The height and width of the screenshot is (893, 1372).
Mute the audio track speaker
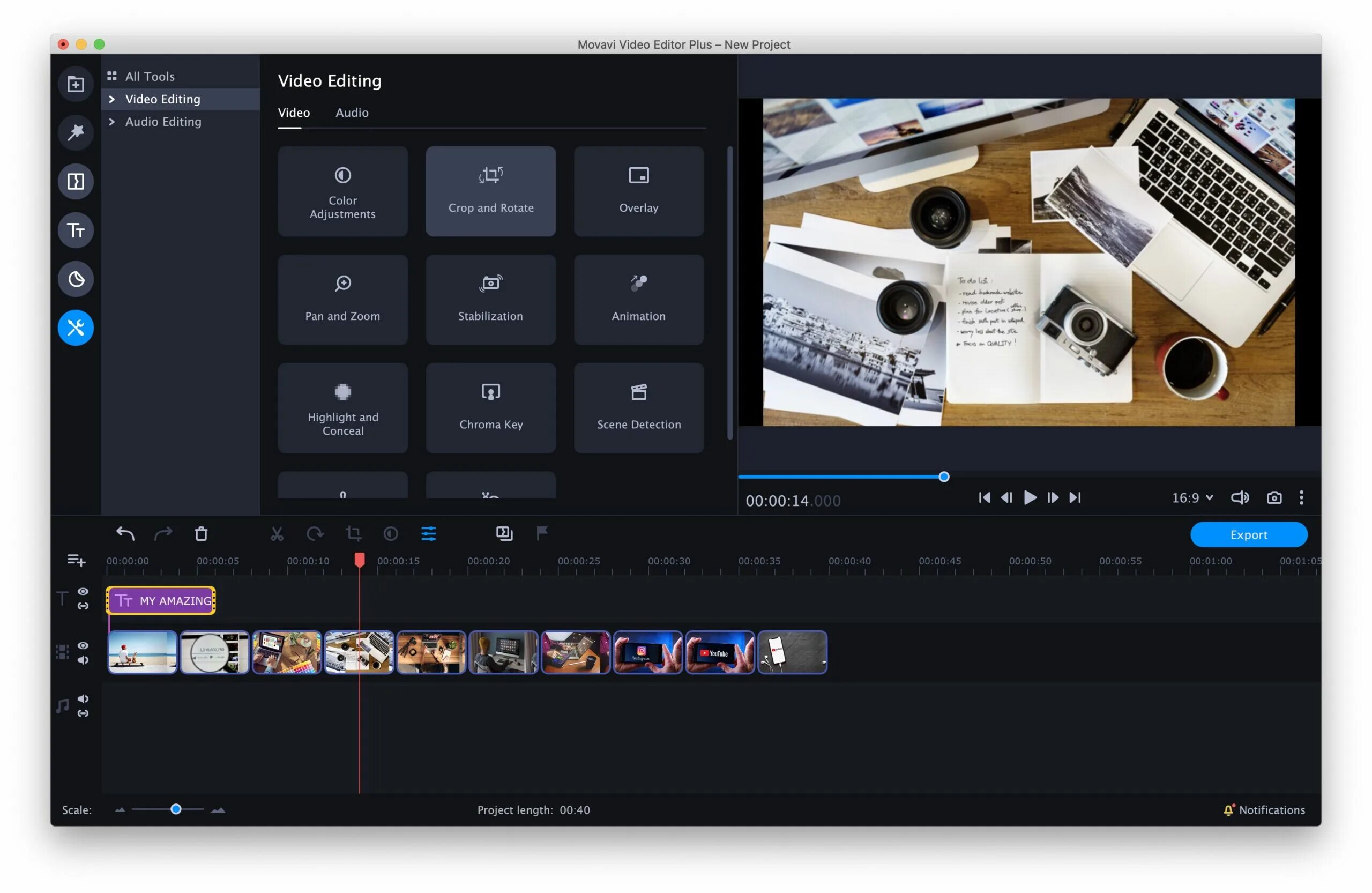coord(83,699)
